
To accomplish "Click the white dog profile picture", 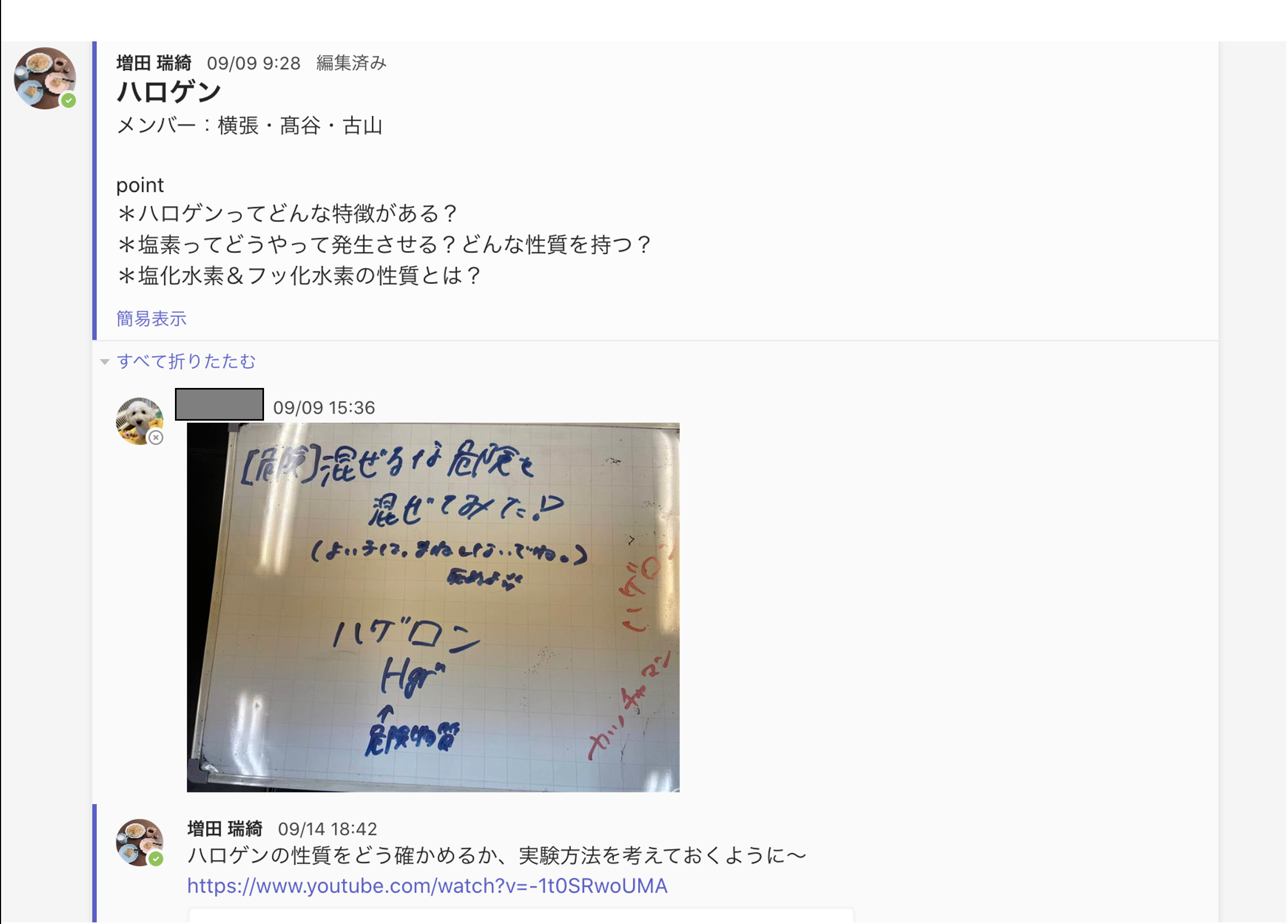I will [x=140, y=421].
